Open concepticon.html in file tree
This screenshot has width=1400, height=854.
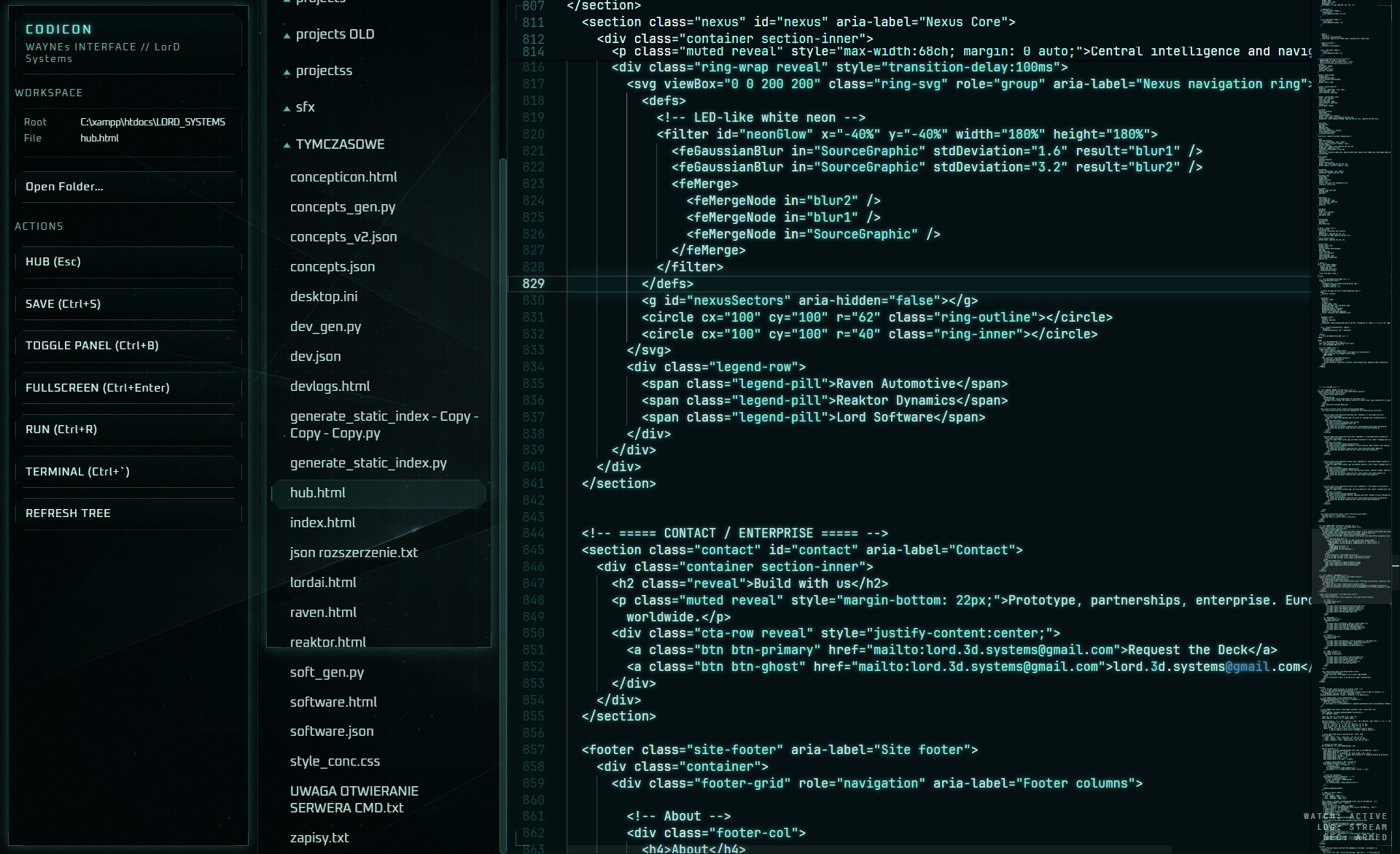pyautogui.click(x=343, y=177)
